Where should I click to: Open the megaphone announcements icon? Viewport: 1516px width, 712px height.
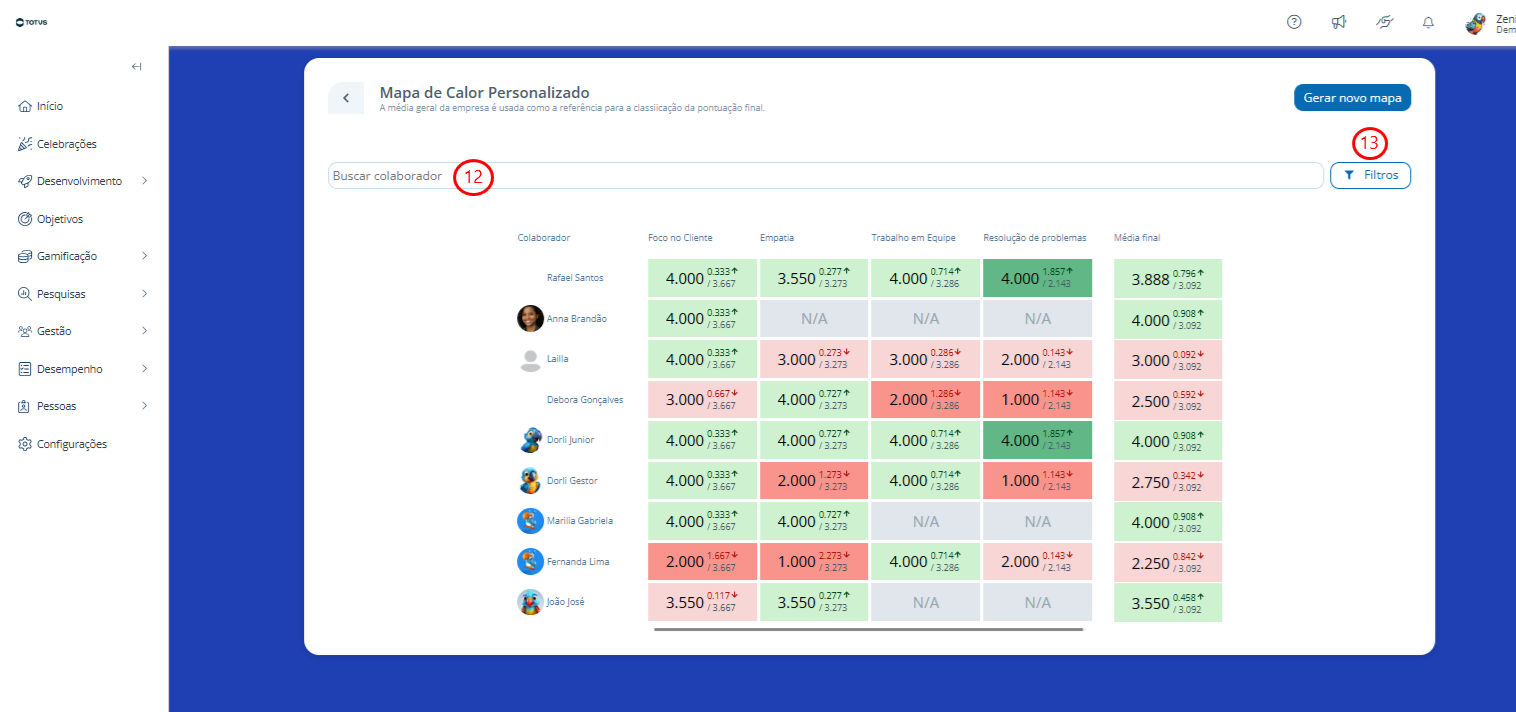[x=1339, y=22]
